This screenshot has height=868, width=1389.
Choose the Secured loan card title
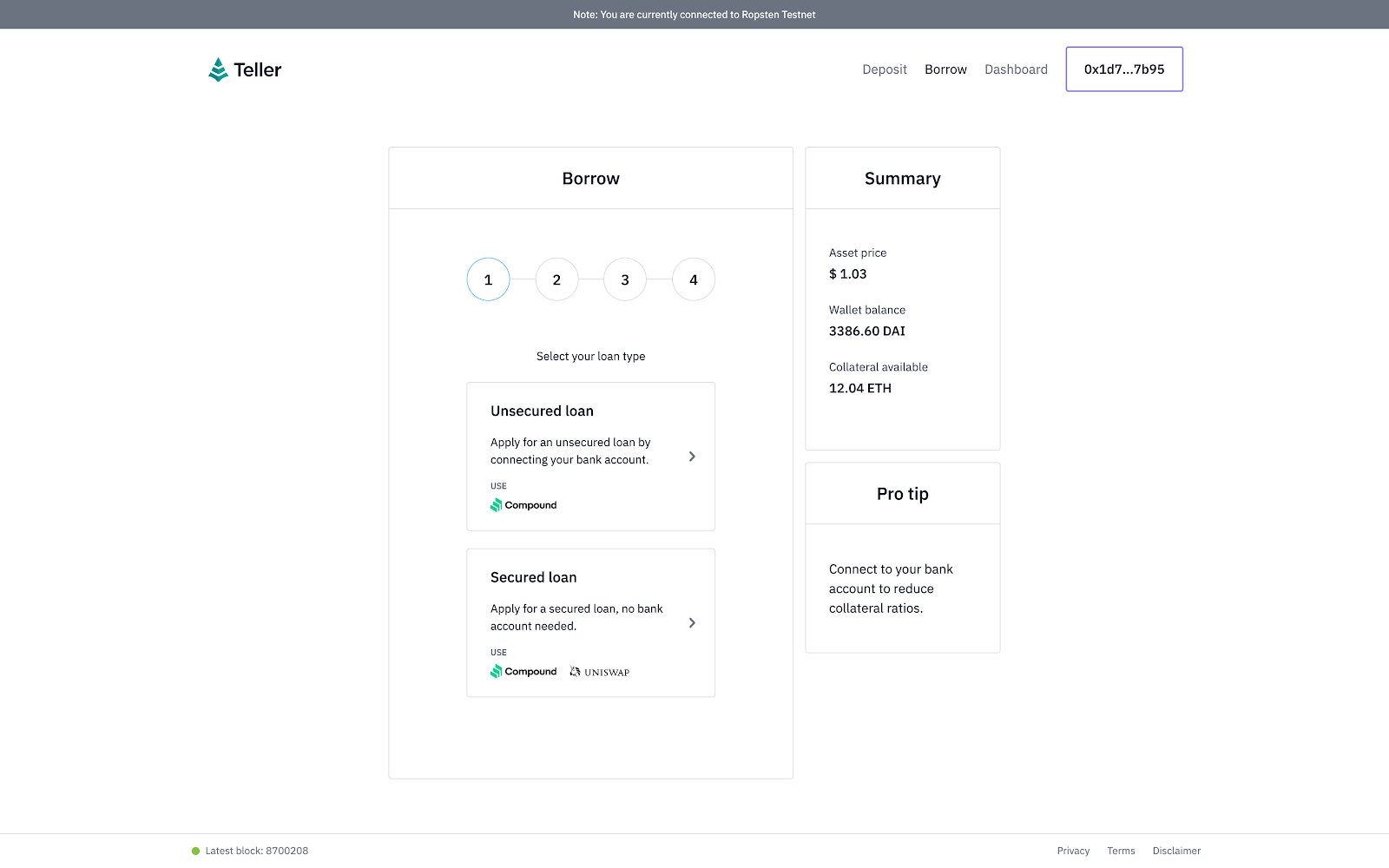pos(533,578)
